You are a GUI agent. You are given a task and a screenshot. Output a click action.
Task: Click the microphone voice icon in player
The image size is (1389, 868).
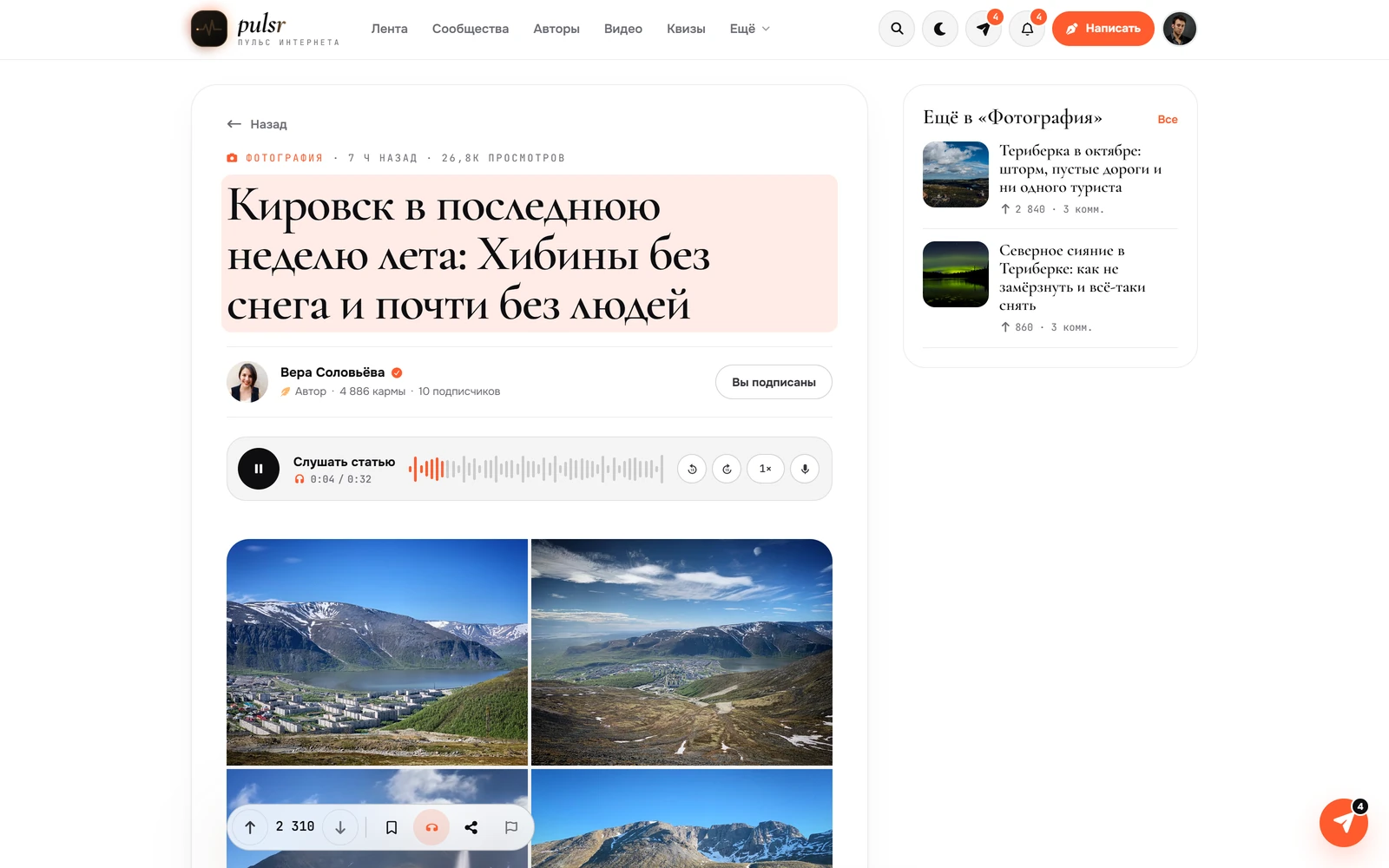point(805,469)
